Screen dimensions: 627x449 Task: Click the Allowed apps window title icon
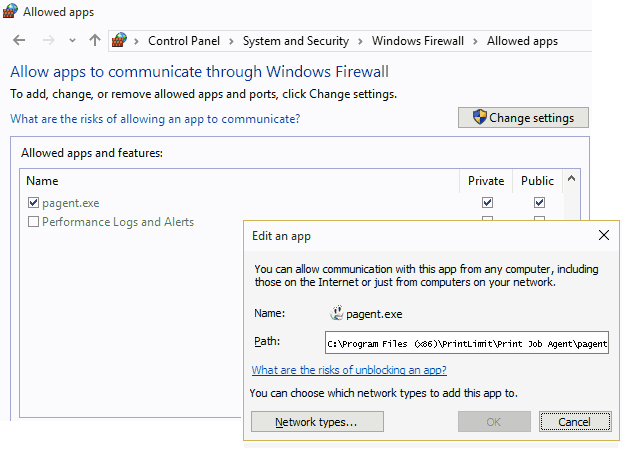coord(10,11)
